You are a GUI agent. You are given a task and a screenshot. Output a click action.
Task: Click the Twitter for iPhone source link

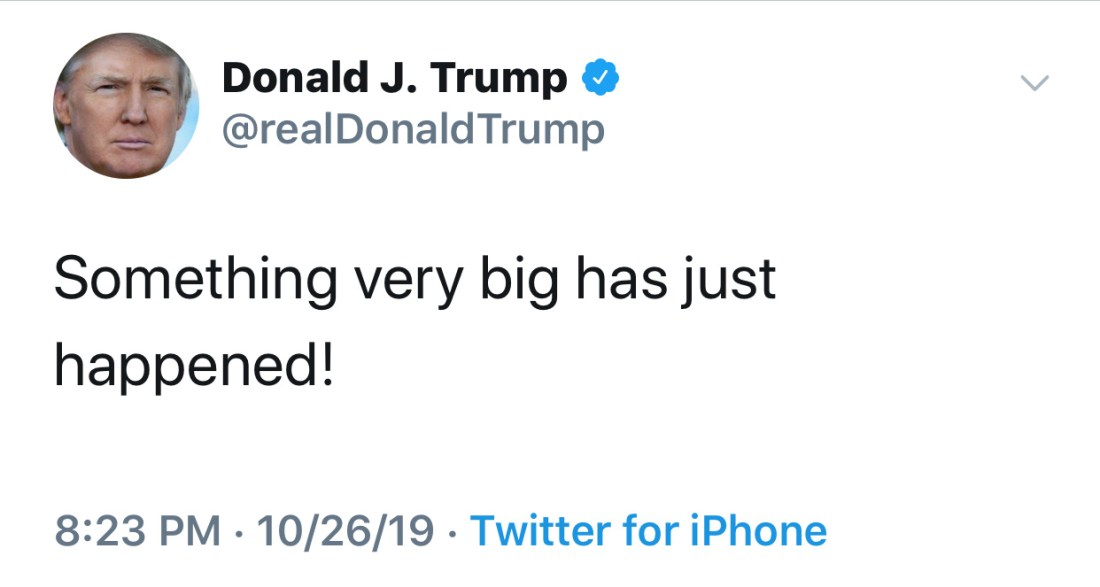pyautogui.click(x=648, y=530)
